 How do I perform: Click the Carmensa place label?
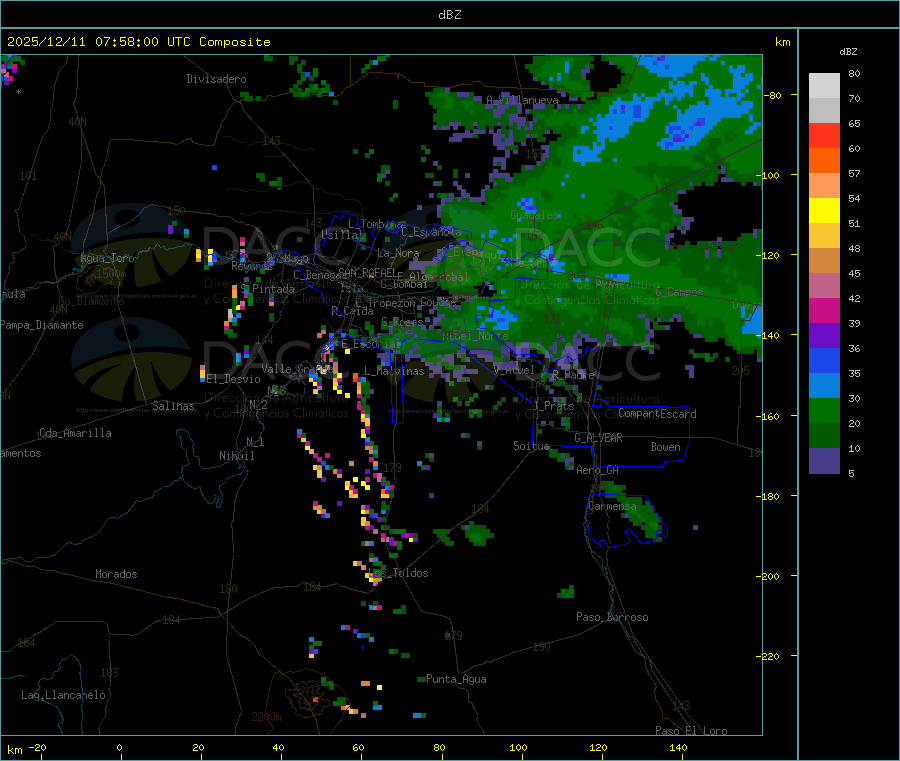tap(612, 506)
